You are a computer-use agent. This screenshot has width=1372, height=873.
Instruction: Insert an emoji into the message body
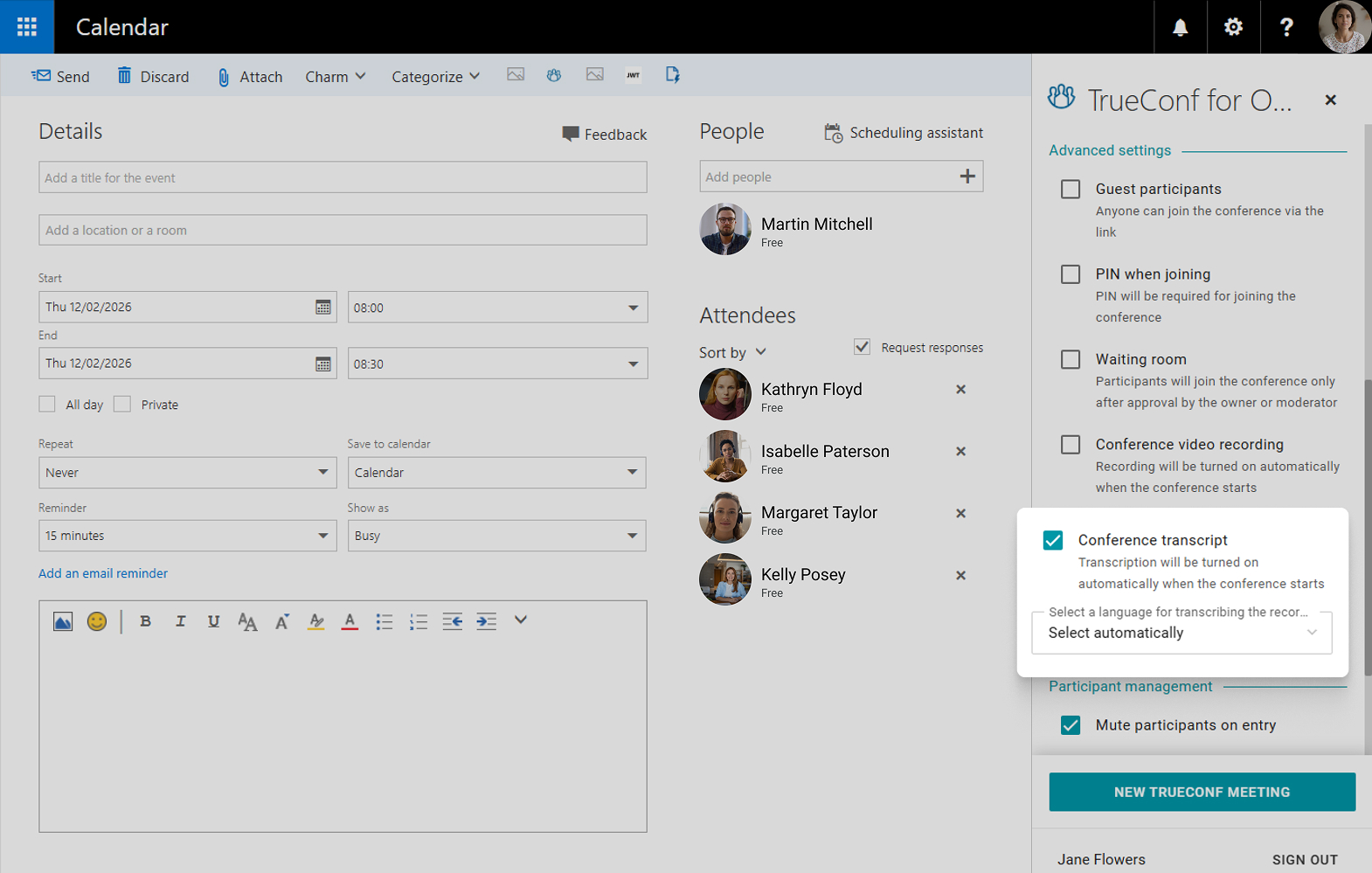click(x=97, y=621)
